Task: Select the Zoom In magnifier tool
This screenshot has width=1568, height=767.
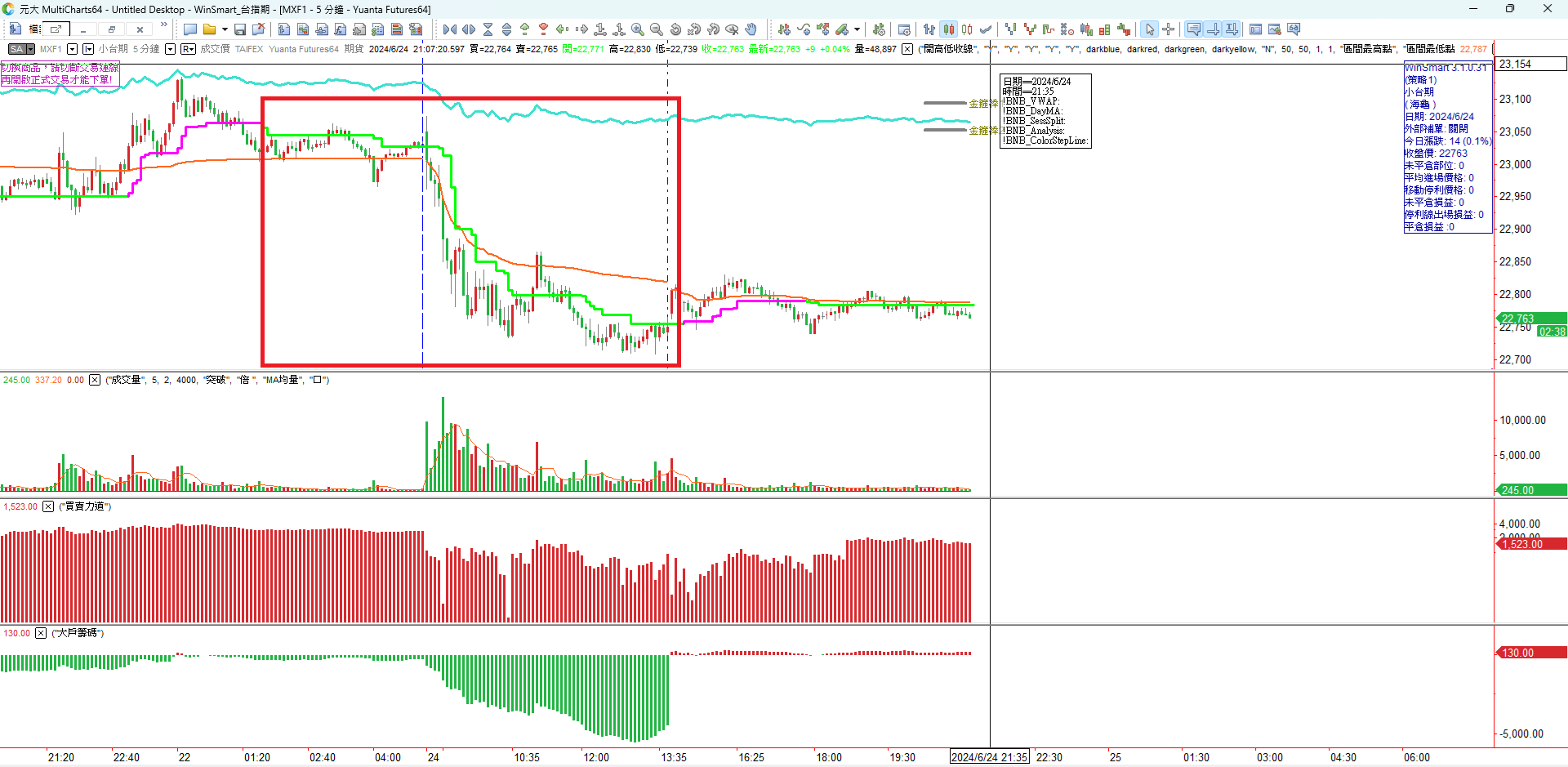Action: coord(638,29)
